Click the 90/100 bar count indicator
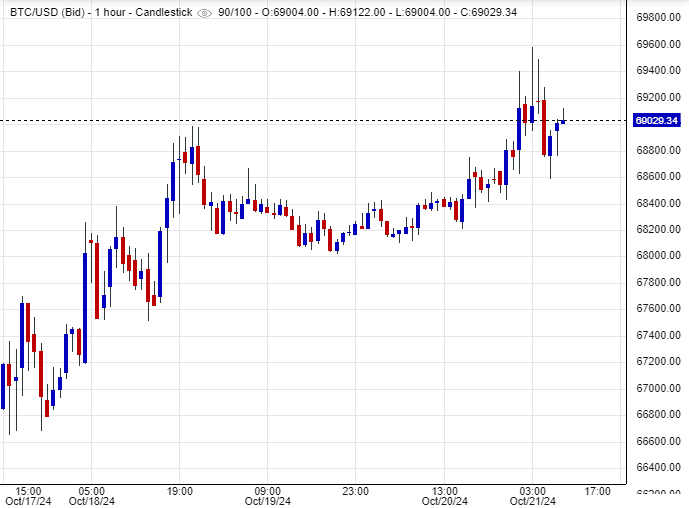 (236, 12)
